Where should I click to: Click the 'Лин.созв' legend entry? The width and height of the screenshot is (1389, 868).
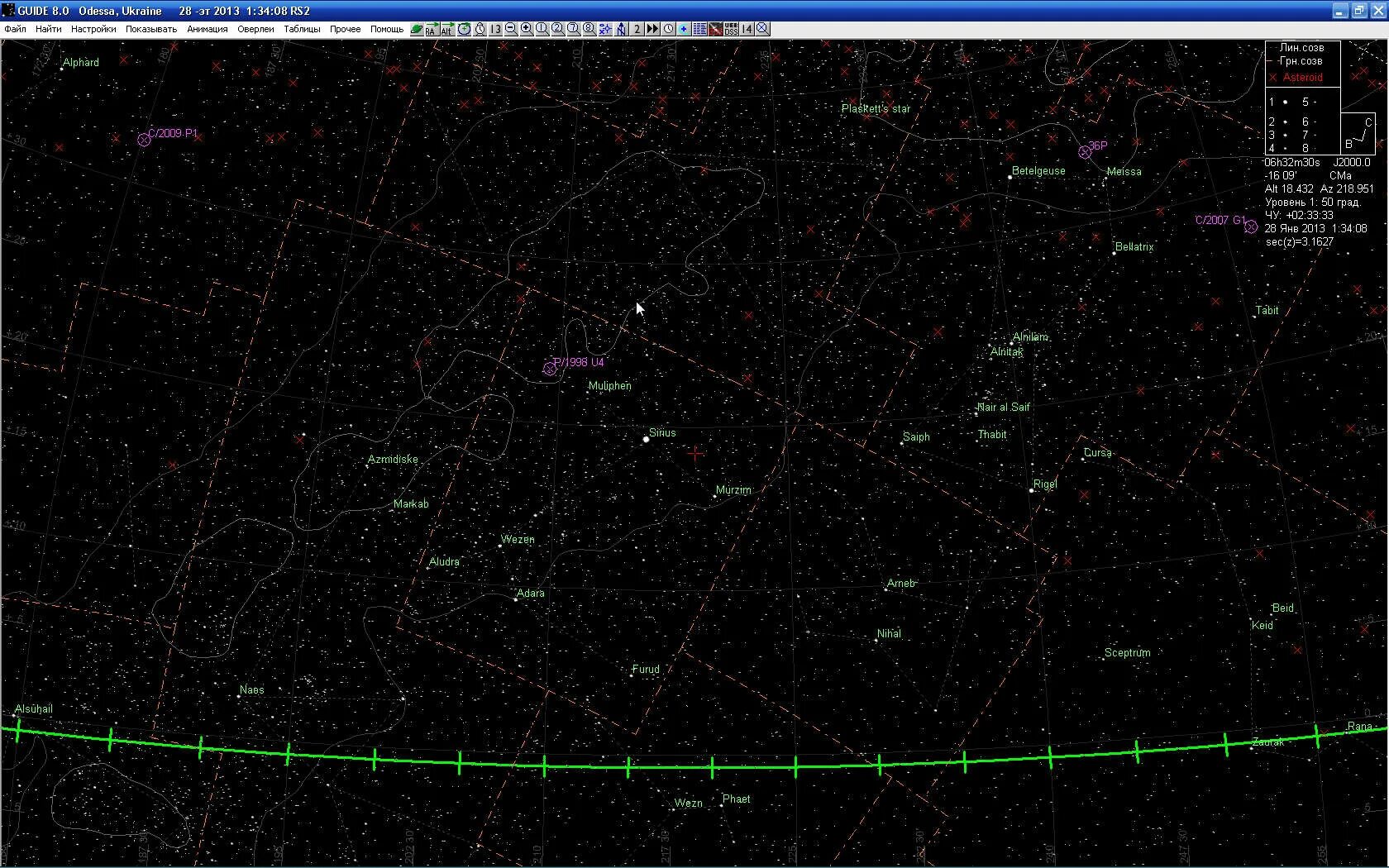click(1301, 48)
